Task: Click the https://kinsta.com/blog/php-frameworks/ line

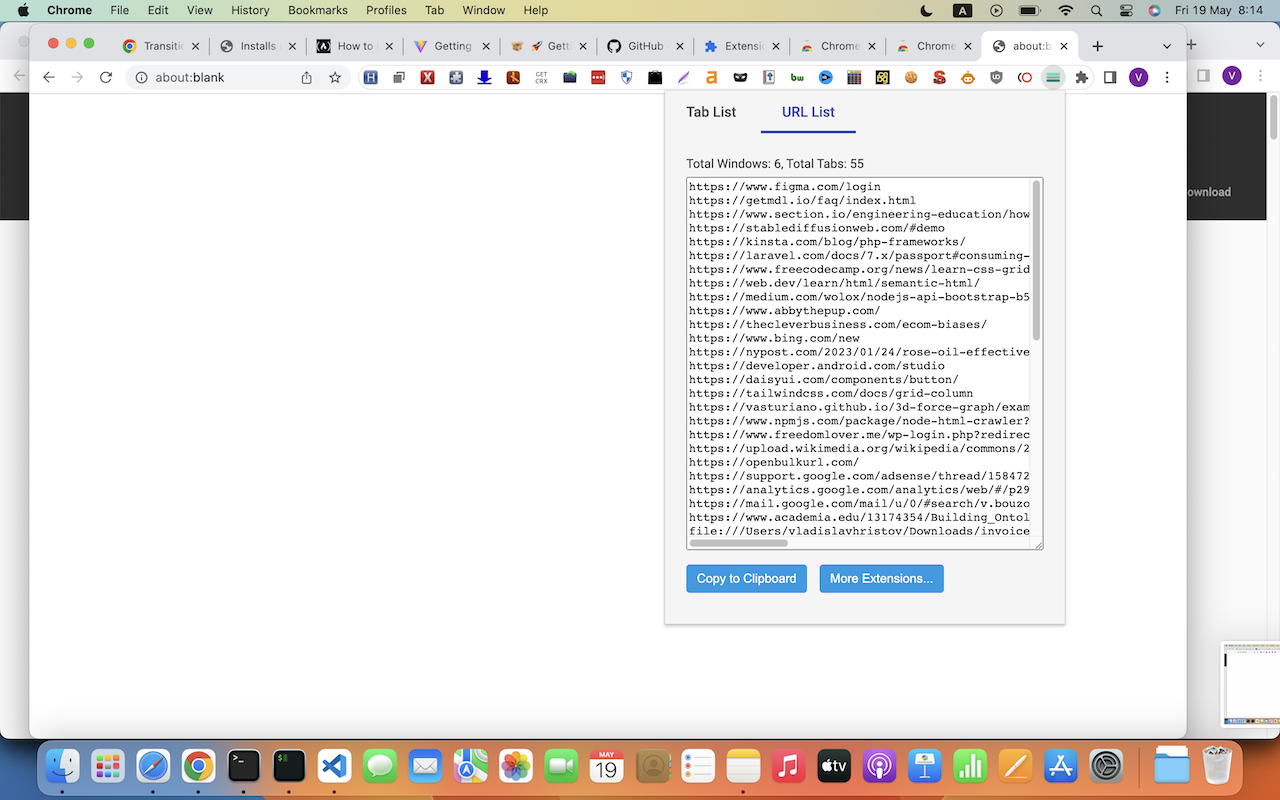Action: click(827, 241)
